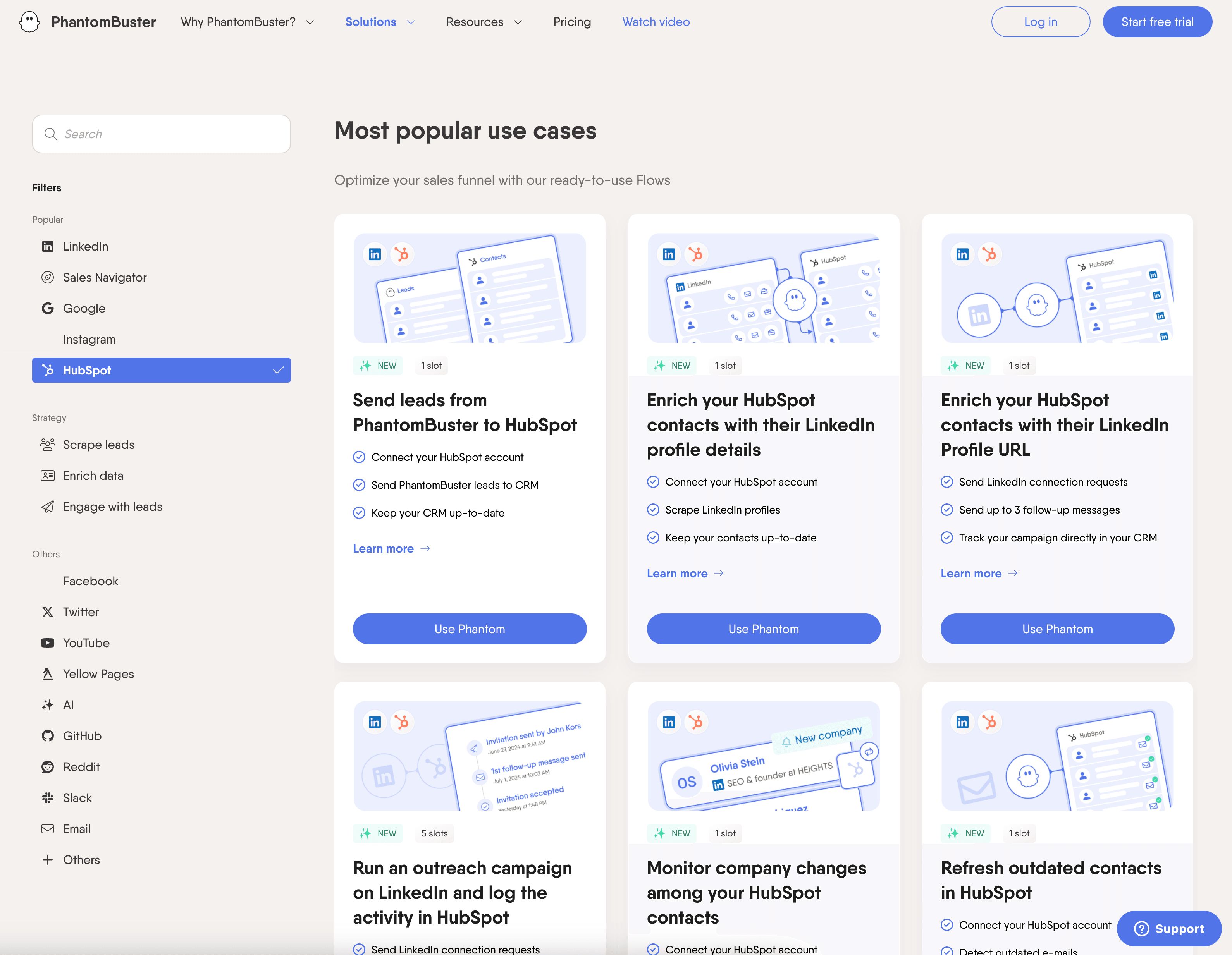1232x955 pixels.
Task: Open Learn more on LinkedIn profile details card
Action: 685,573
